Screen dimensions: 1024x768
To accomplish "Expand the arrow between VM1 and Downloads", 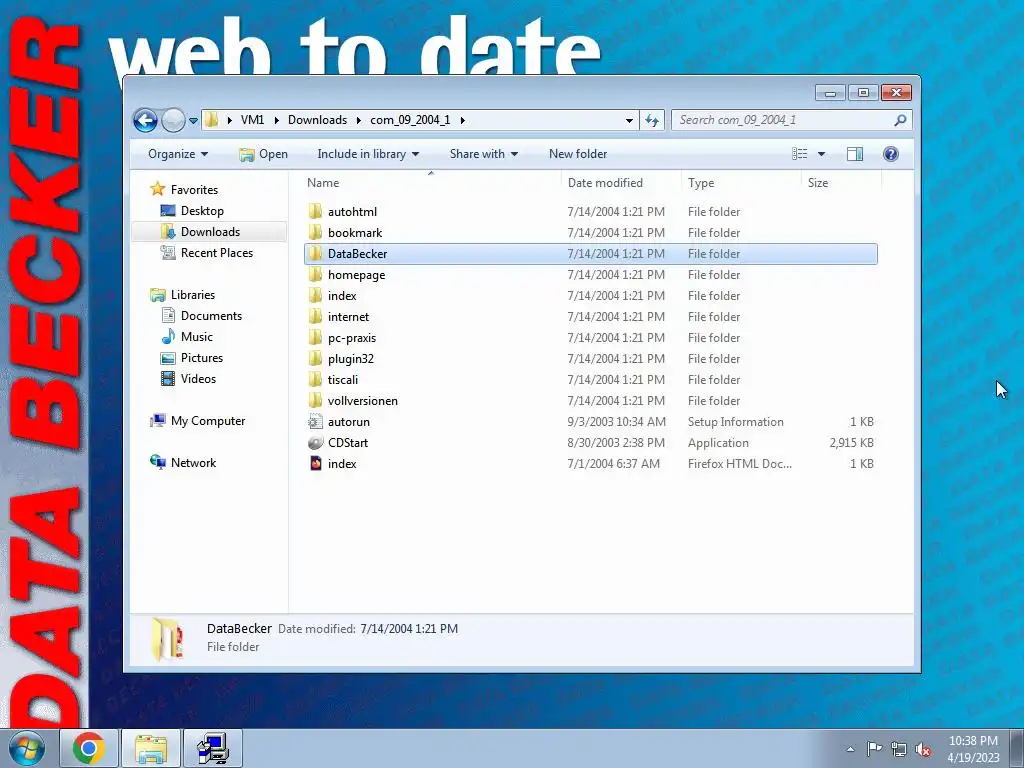I will click(x=276, y=120).
